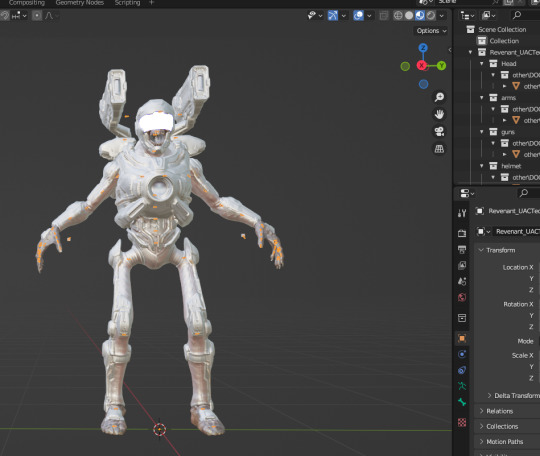Screen dimensions: 540x456
Task: Click the 3D cursor on the grid floor
Action: tap(159, 429)
